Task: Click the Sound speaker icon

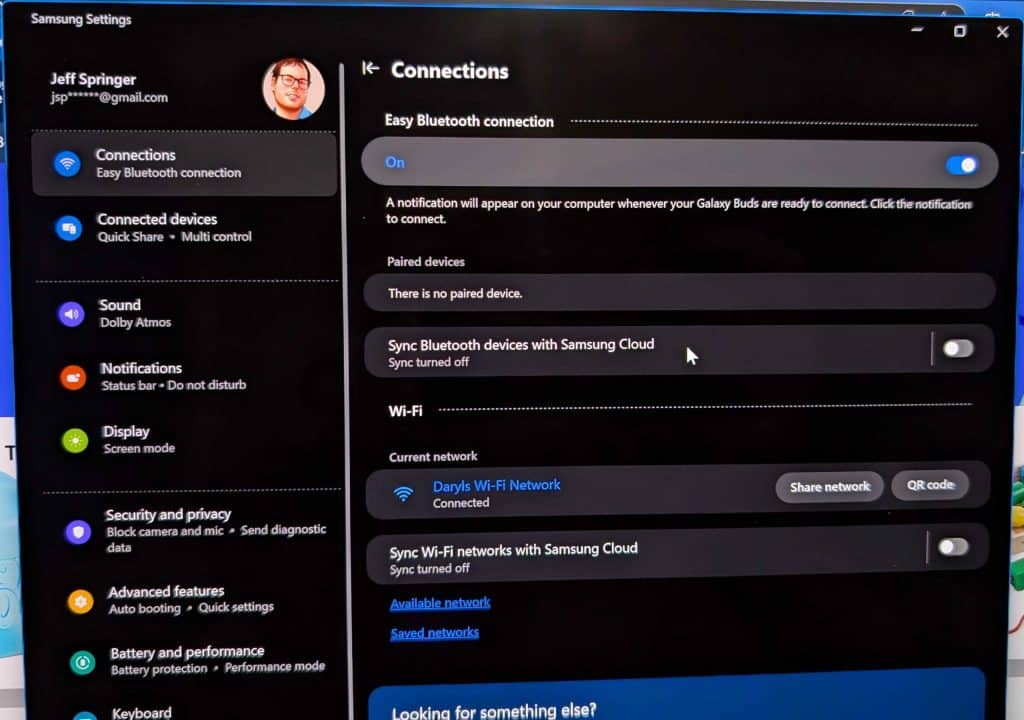Action: click(x=71, y=314)
